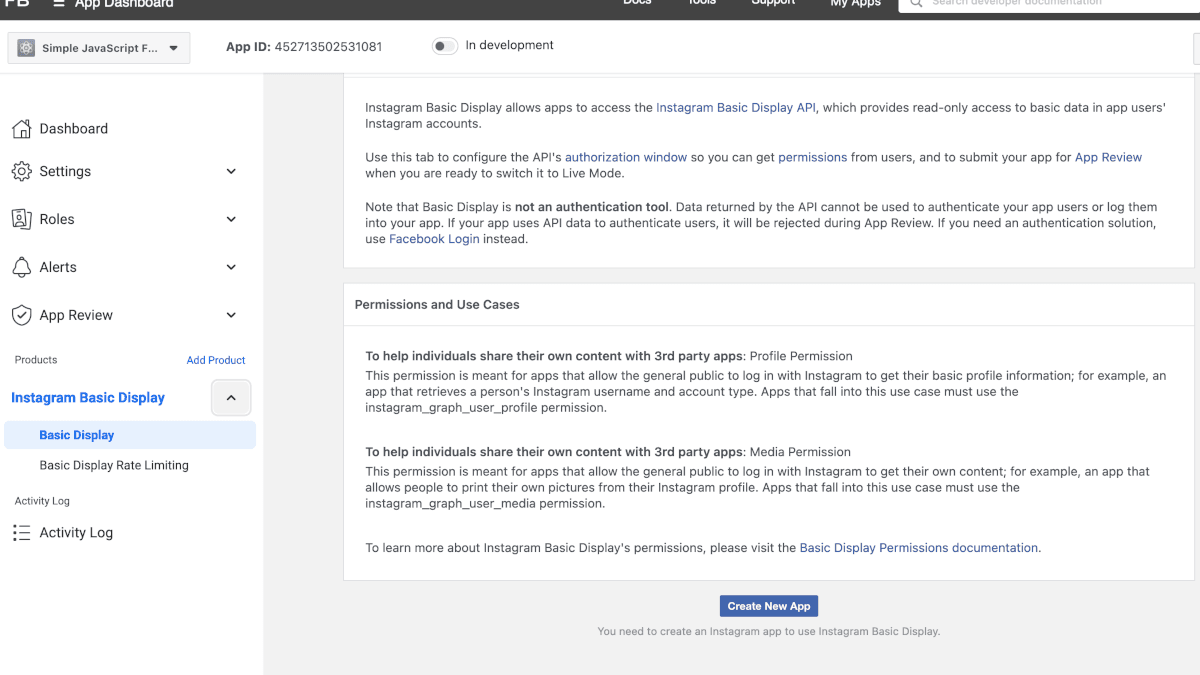Click the Create New App button
This screenshot has height=675, width=1200.
tap(769, 606)
